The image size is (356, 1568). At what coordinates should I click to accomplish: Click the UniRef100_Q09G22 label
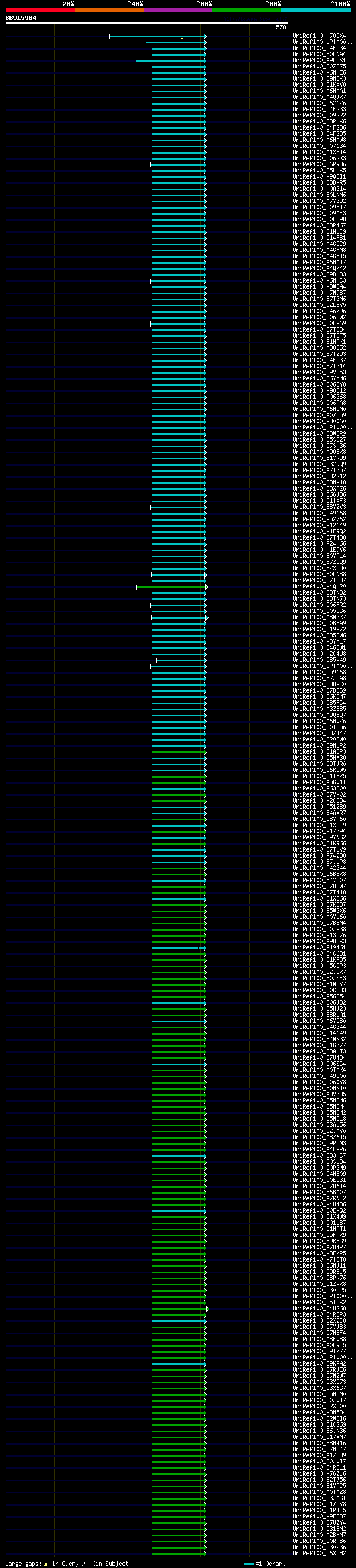pyautogui.click(x=319, y=116)
